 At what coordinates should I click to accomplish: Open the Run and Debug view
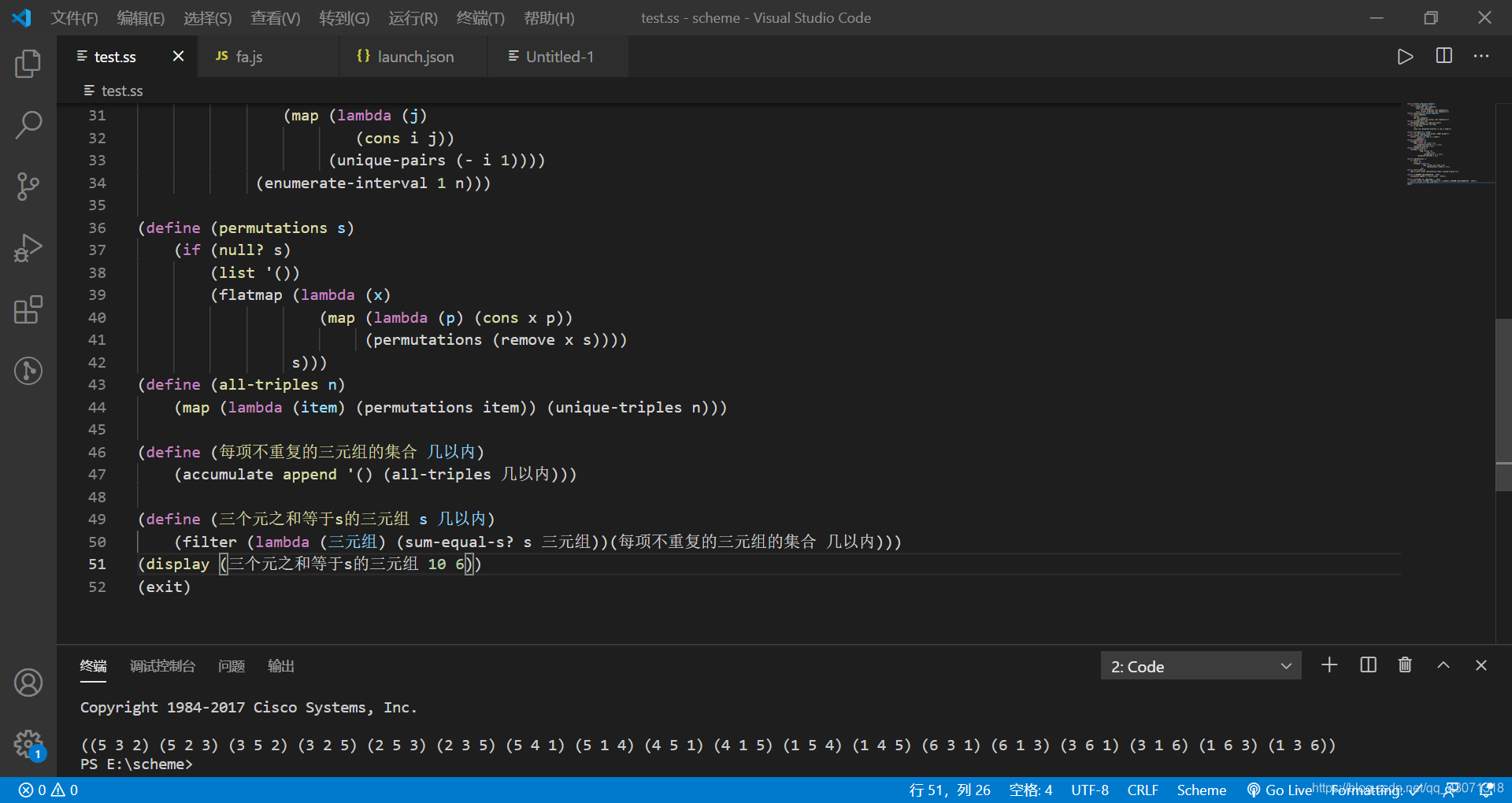tap(28, 248)
